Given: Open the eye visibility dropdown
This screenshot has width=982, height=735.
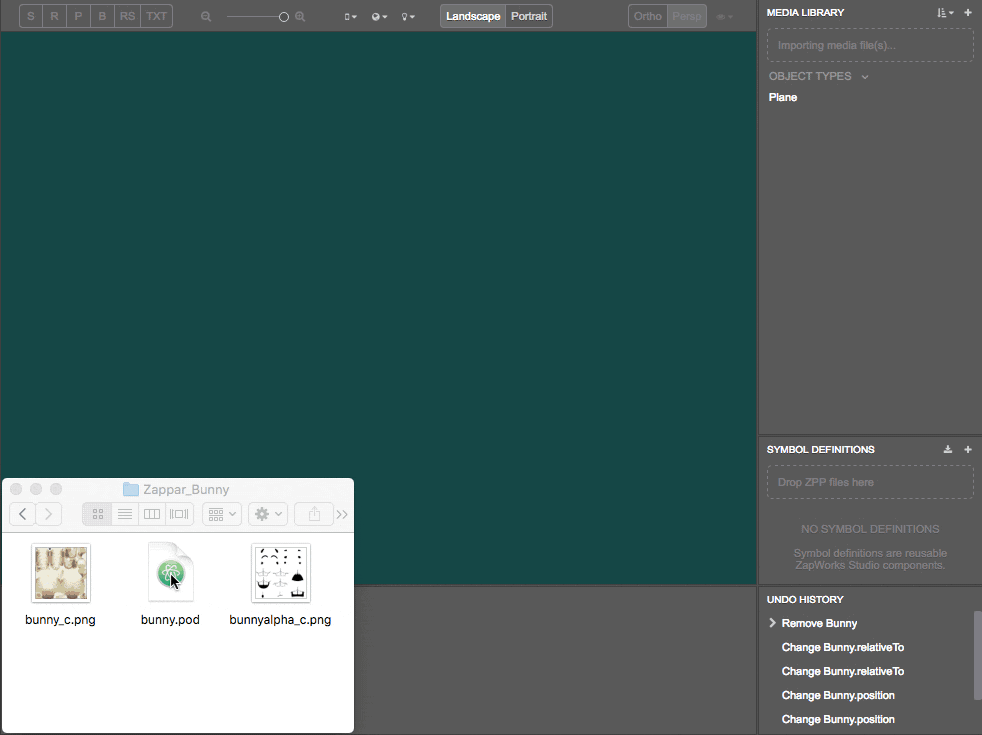Looking at the screenshot, I should [725, 17].
